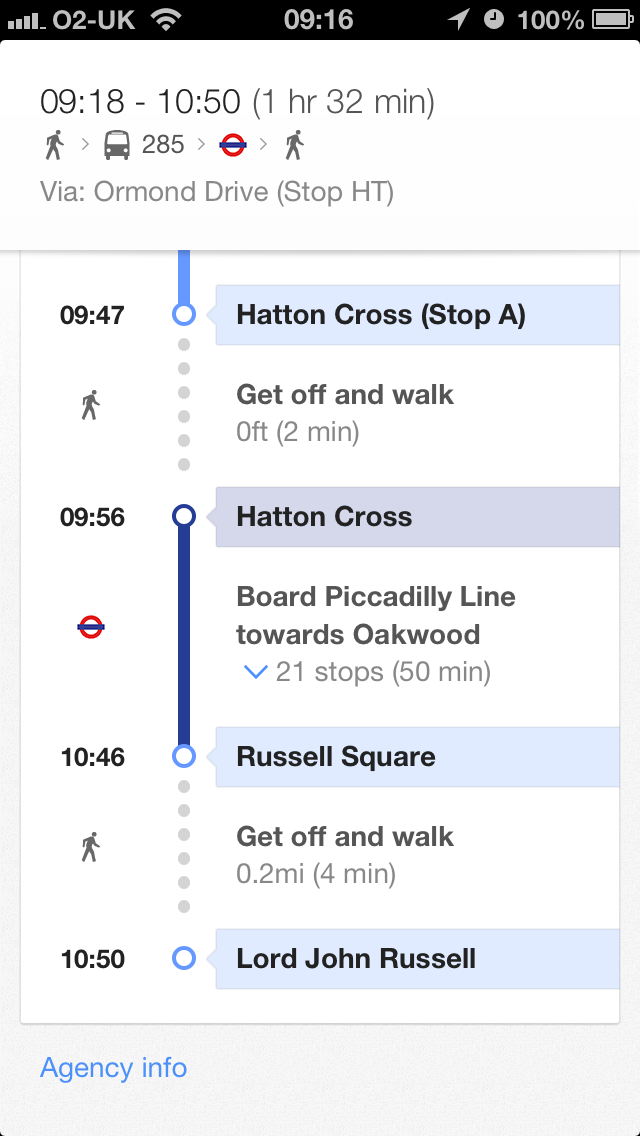Tap the location arrow in status bar
This screenshot has height=1136, width=640.
tap(458, 20)
